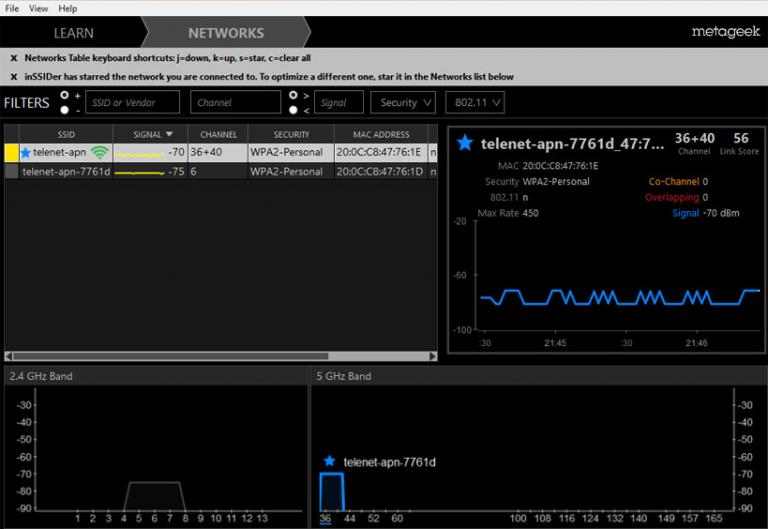The height and width of the screenshot is (529, 768).
Task: Open the Help menu
Action: (x=67, y=8)
